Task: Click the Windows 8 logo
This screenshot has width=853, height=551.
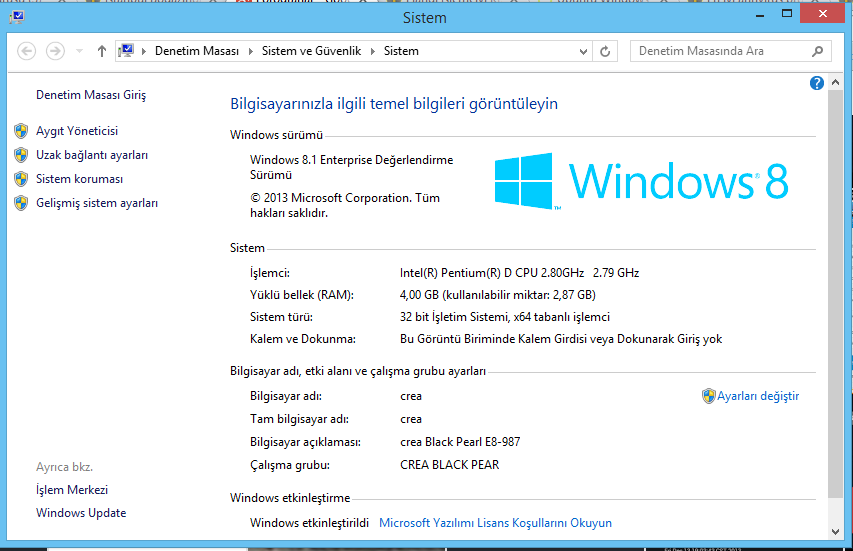Action: coord(641,181)
